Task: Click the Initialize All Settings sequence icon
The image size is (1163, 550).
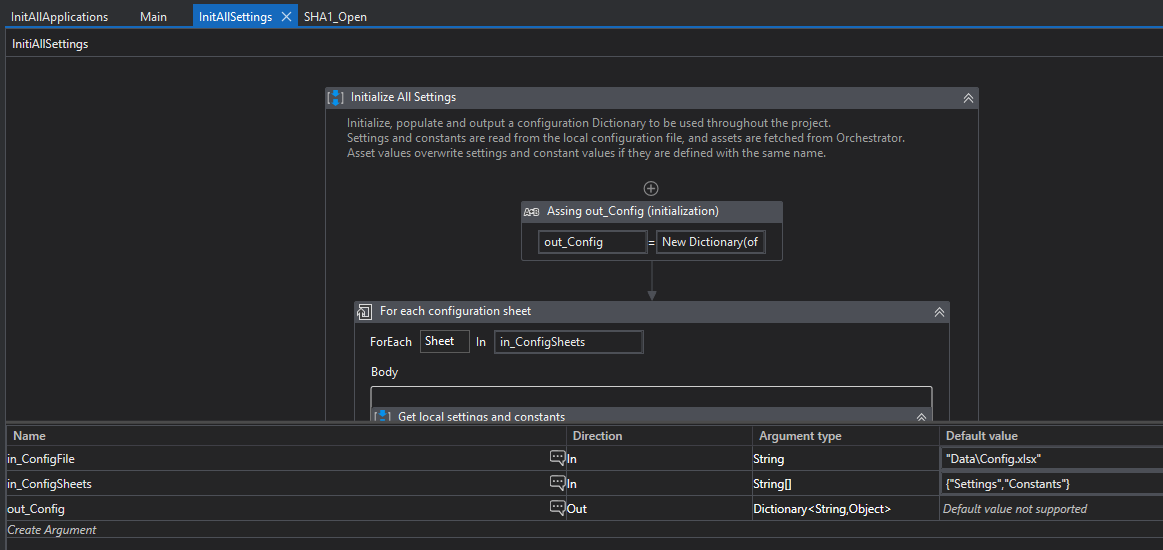Action: (337, 98)
